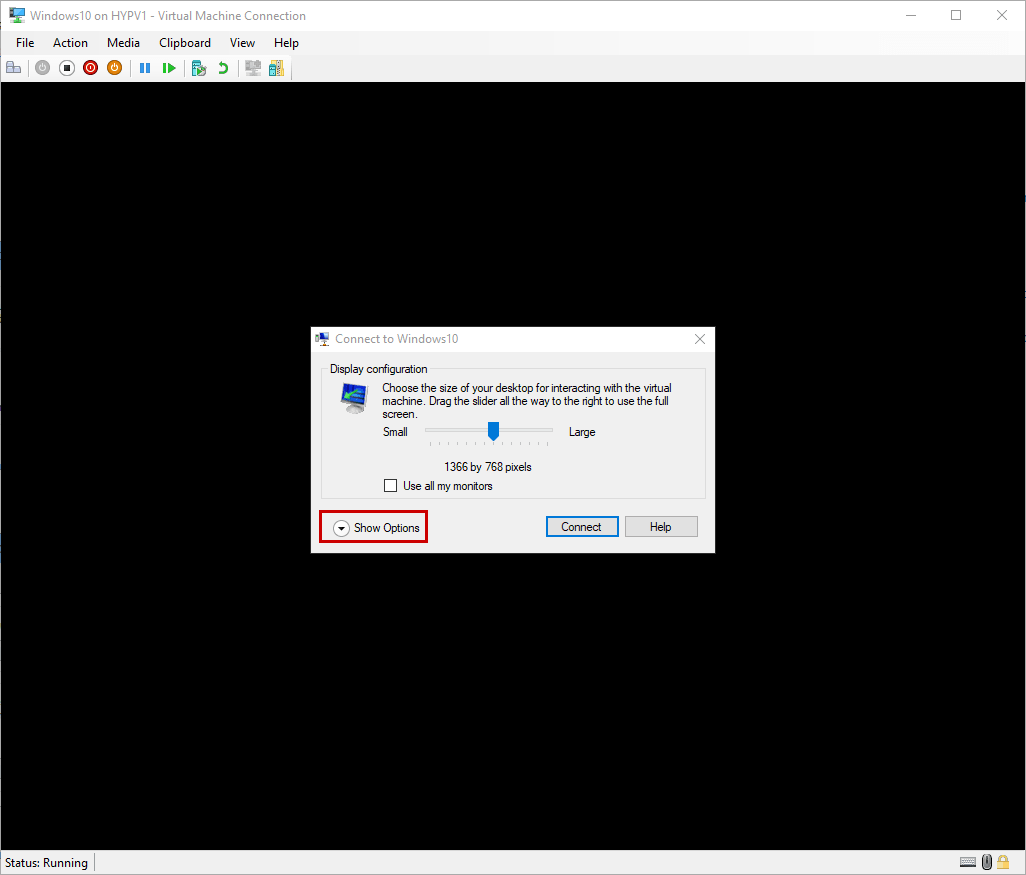
Task: Click the monitor icon in Display configuration
Action: pyautogui.click(x=355, y=398)
